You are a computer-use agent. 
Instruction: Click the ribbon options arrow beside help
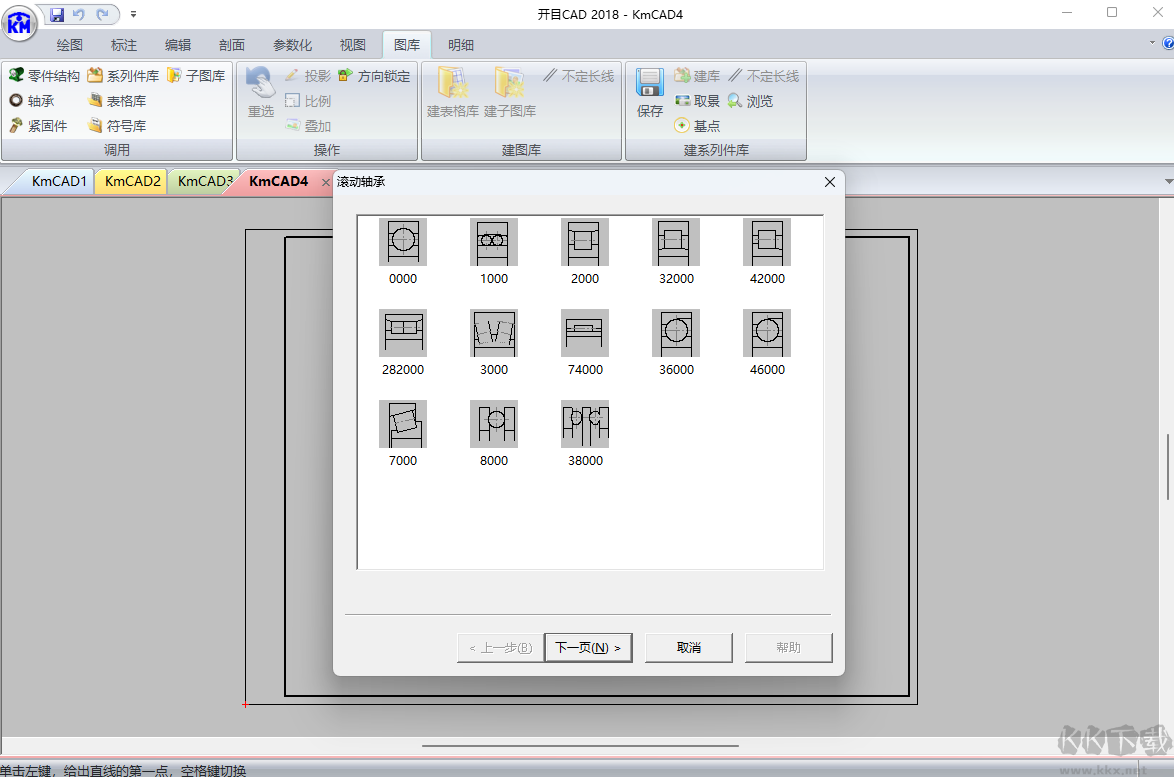pos(1152,43)
